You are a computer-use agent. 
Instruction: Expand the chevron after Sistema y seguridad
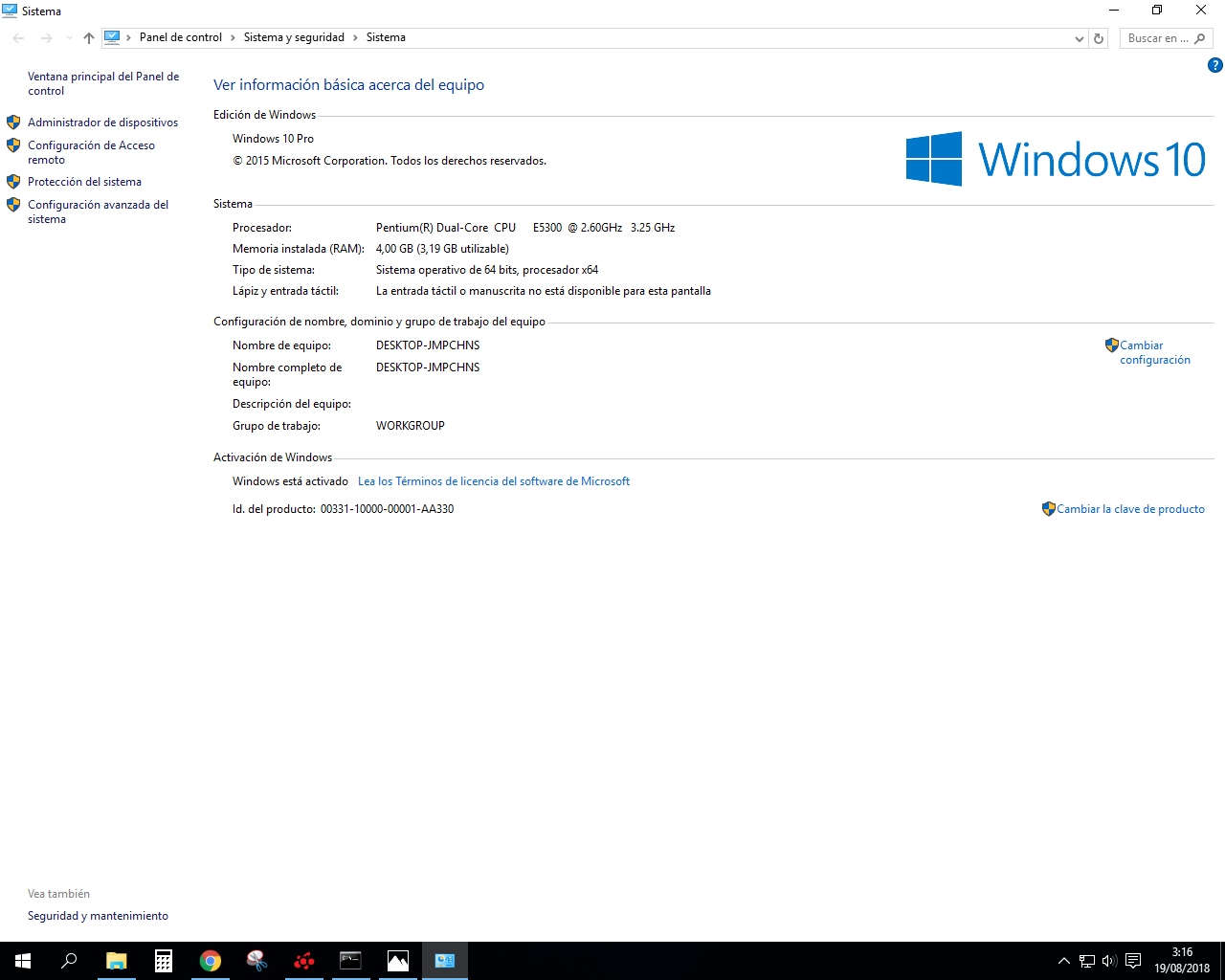[355, 38]
